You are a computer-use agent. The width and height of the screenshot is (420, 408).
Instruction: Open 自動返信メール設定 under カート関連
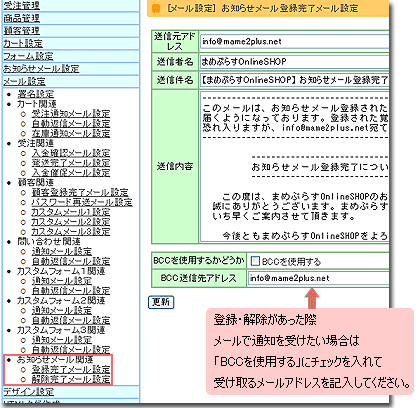point(71,124)
